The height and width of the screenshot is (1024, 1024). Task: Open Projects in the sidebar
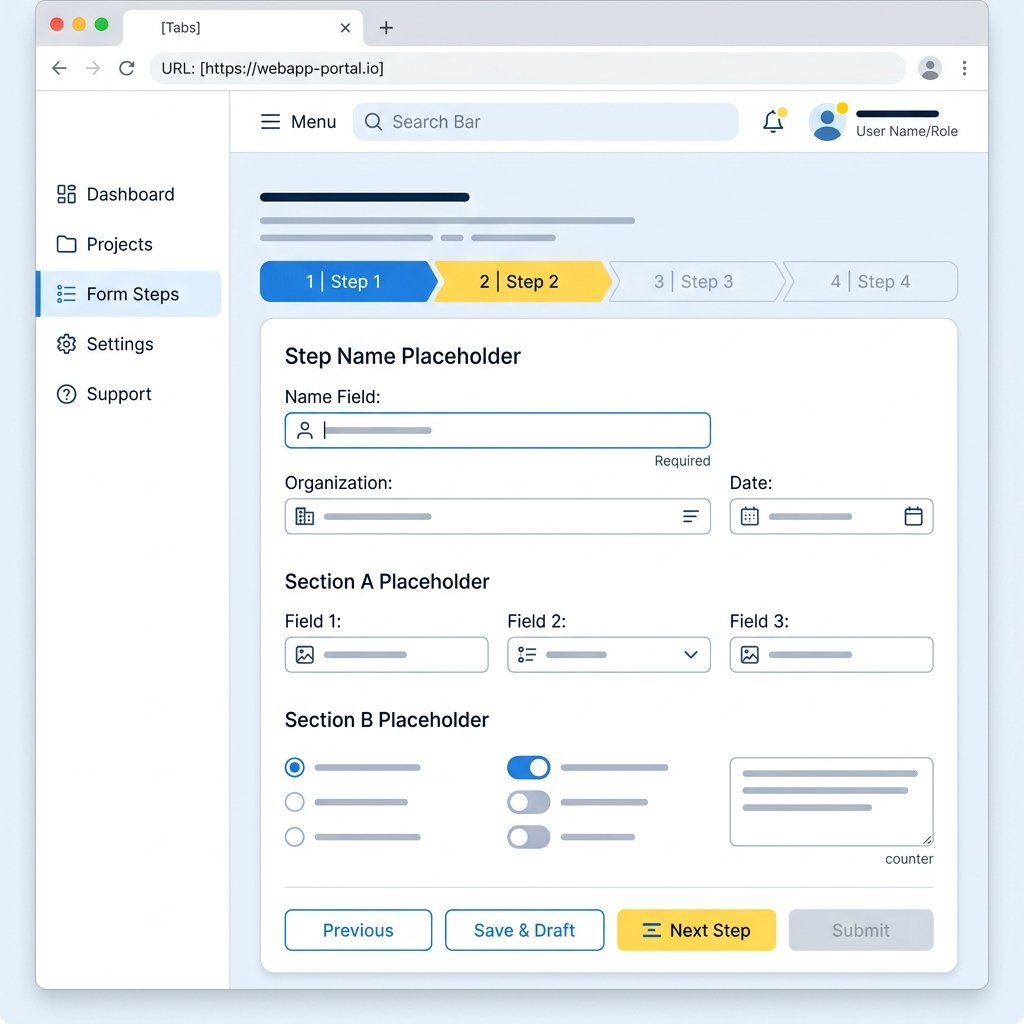pyautogui.click(x=129, y=244)
